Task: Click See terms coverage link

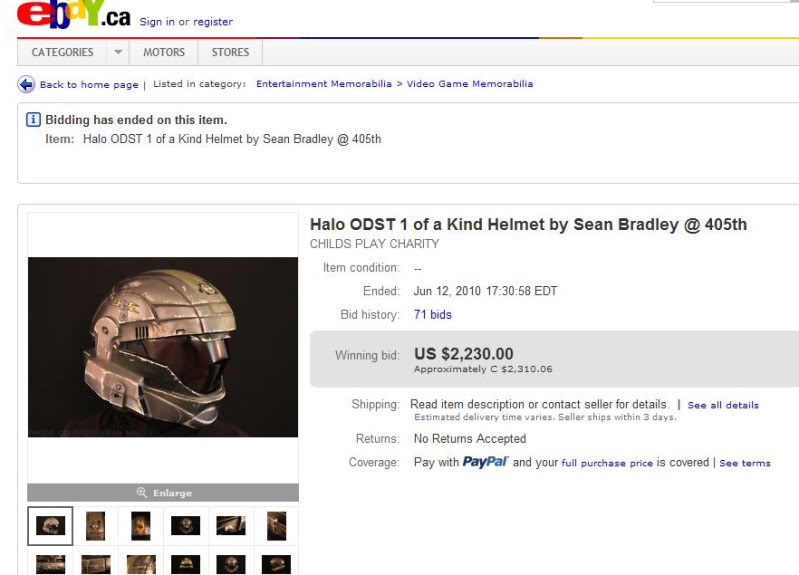Action: point(744,463)
